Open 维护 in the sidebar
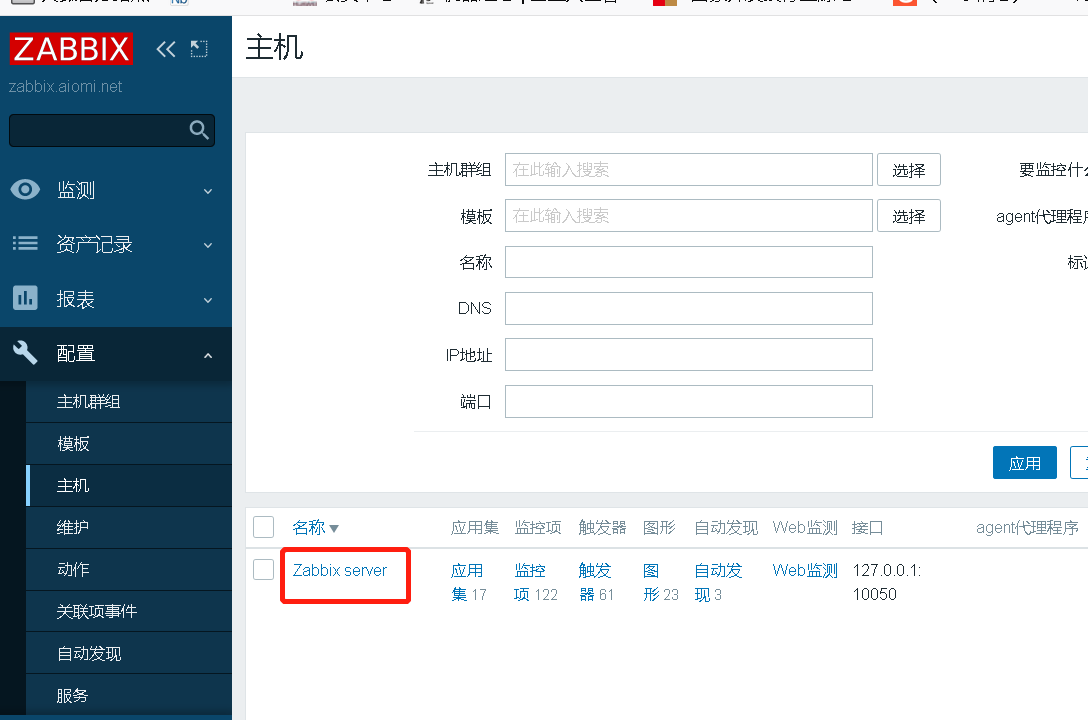 tap(129, 528)
